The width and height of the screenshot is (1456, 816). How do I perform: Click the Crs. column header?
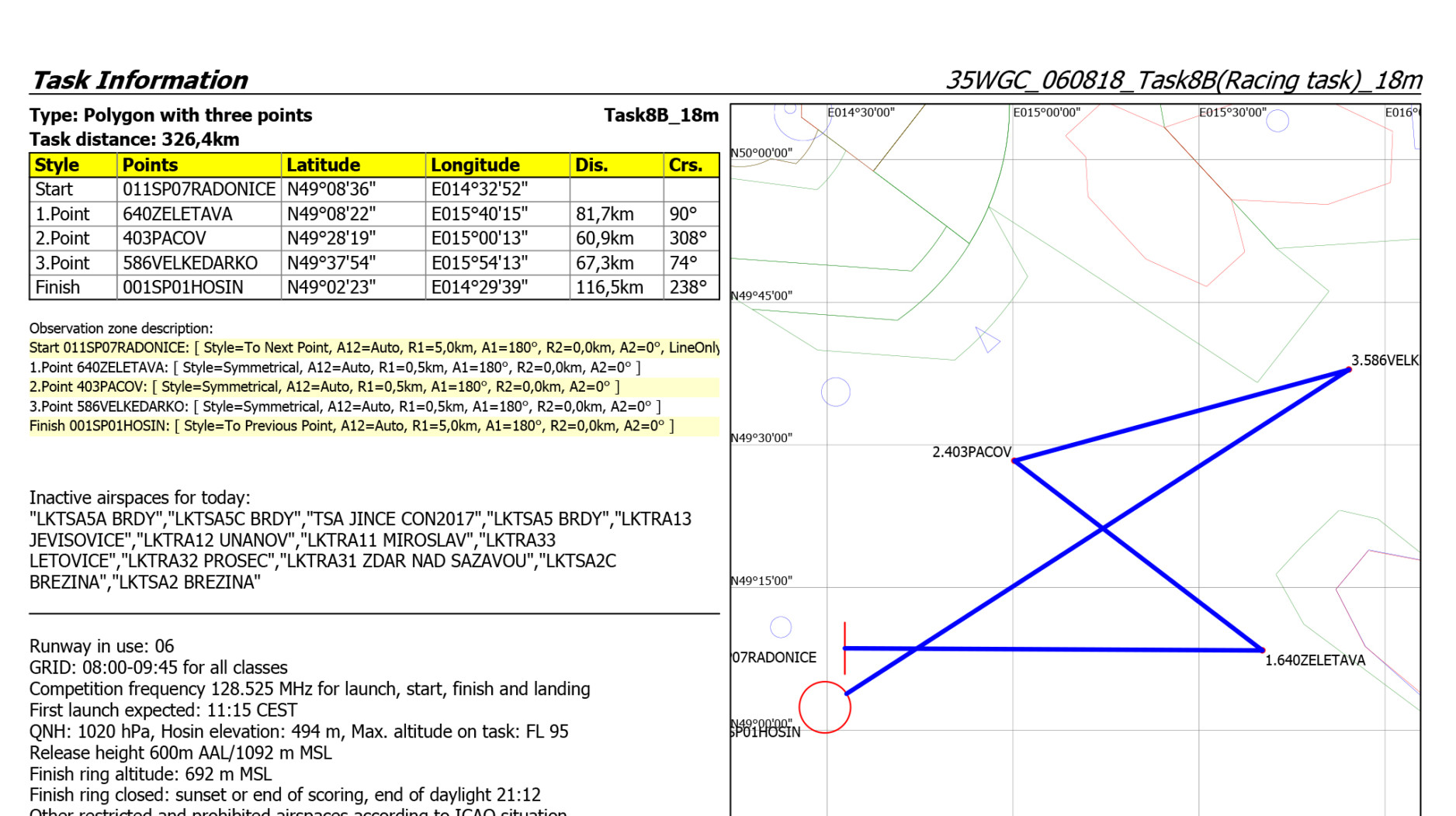685,165
